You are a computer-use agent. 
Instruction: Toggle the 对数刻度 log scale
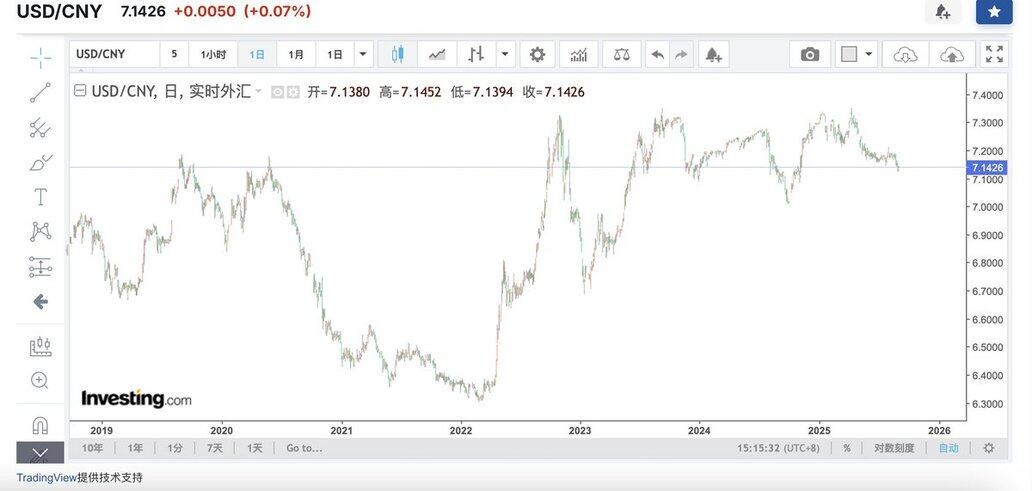click(x=893, y=448)
